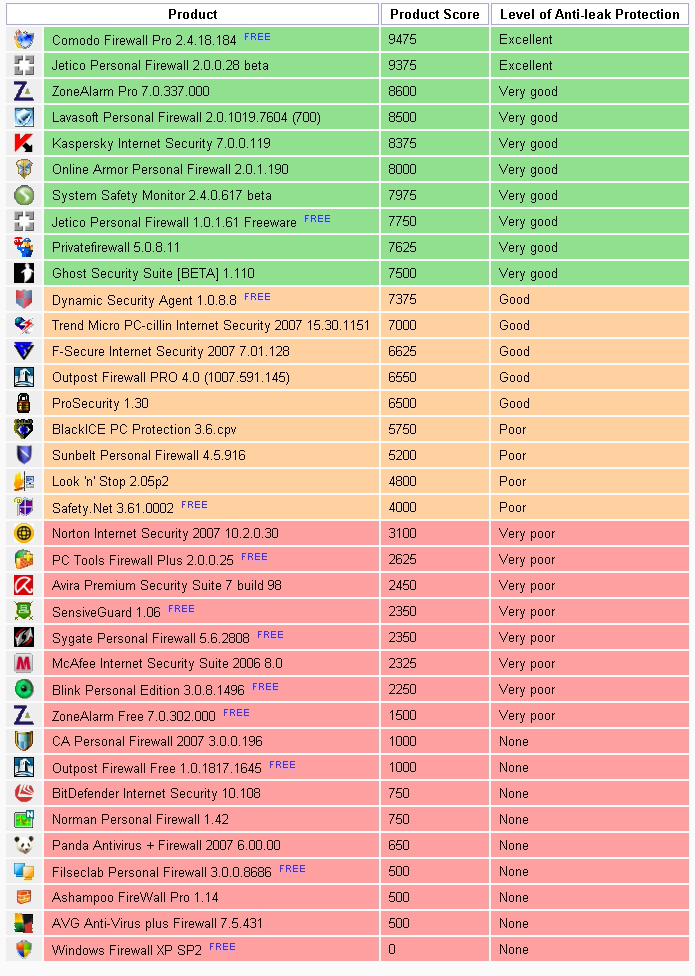Open the Online Armor Personal Firewall entry

point(170,169)
